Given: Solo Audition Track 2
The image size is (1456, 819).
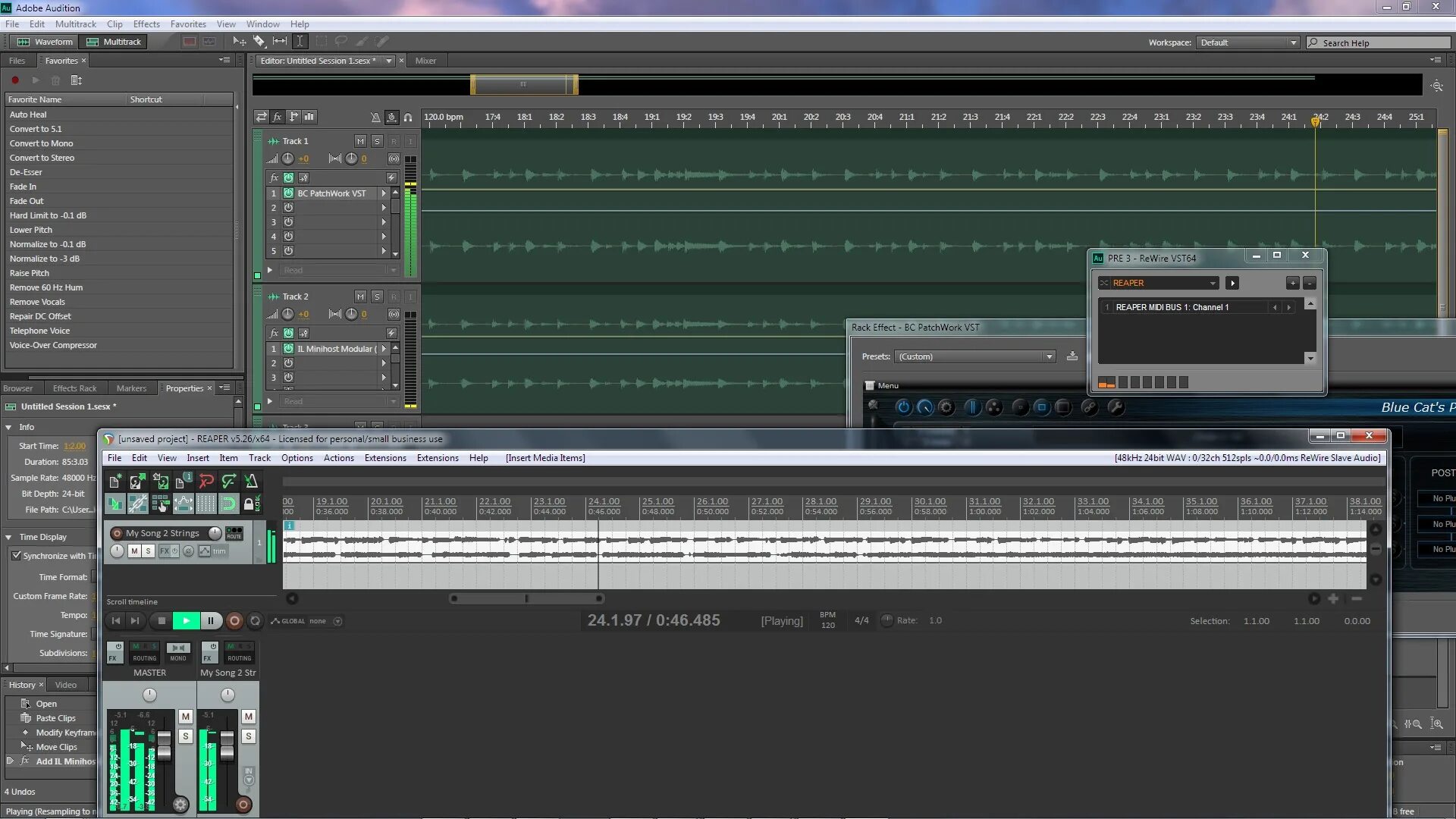Looking at the screenshot, I should (377, 297).
